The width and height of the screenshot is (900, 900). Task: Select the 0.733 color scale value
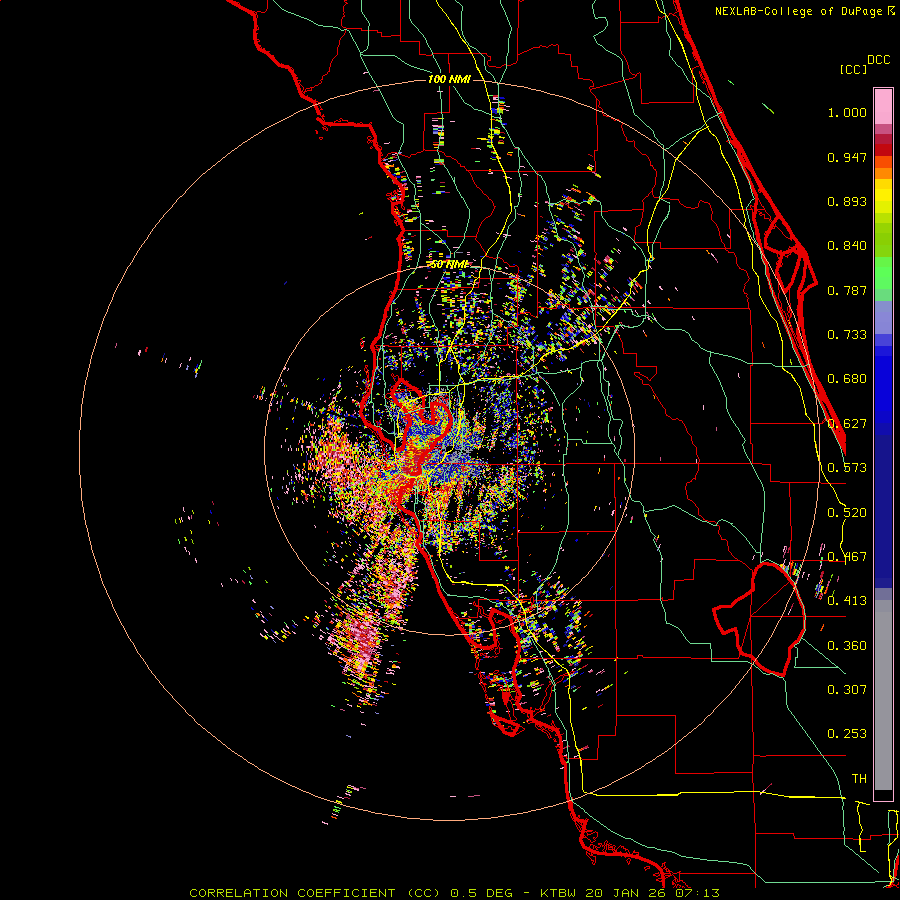[x=847, y=335]
